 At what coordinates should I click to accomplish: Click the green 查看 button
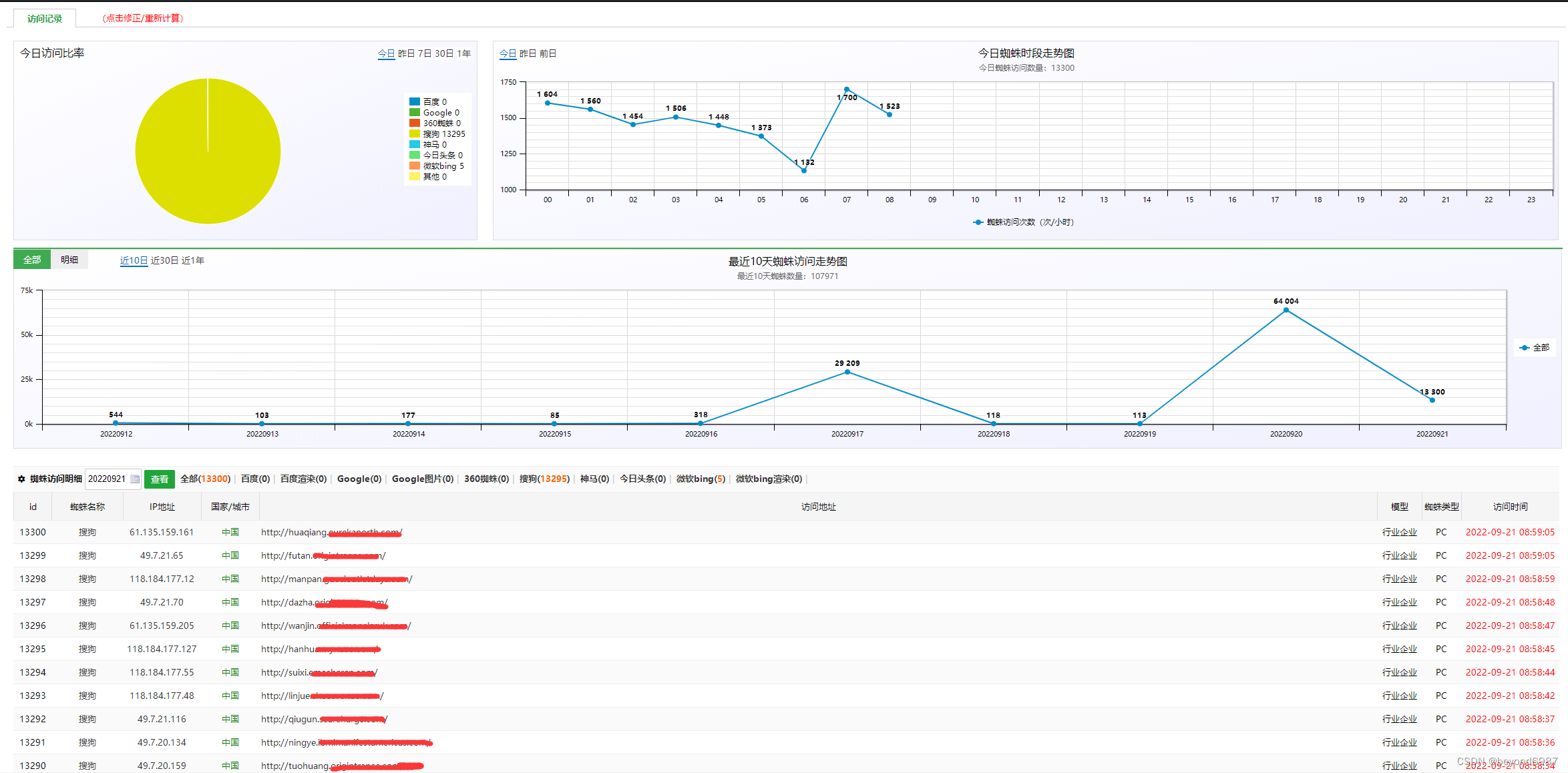tap(160, 479)
